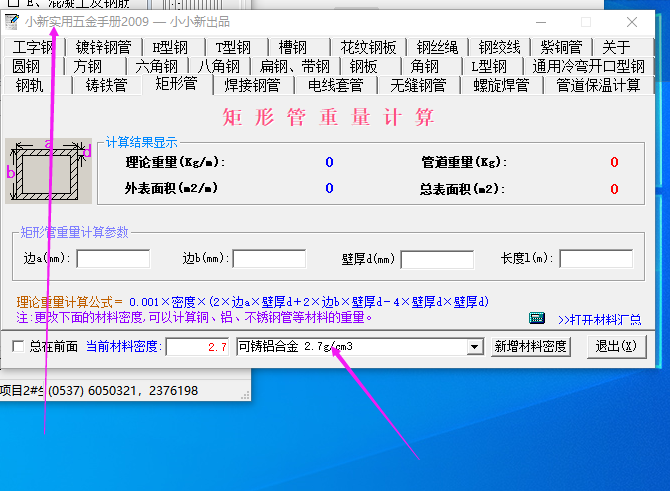Screen dimensions: 670x491
Task: Select the 无缝钢管 tab
Action: point(418,85)
